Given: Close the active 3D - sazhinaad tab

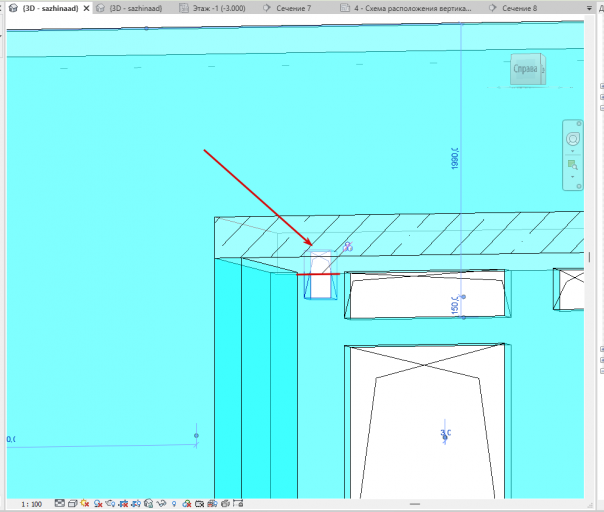Looking at the screenshot, I should 87,8.
